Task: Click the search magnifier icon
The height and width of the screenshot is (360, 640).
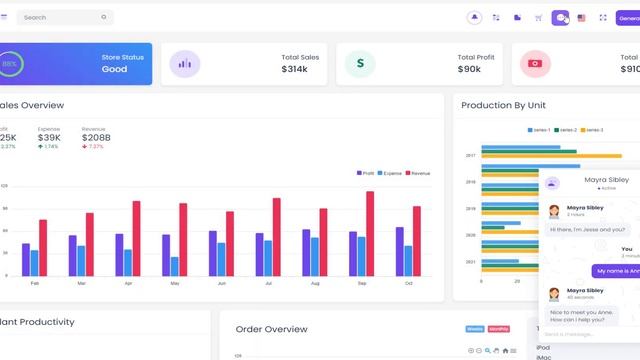Action: tap(104, 17)
